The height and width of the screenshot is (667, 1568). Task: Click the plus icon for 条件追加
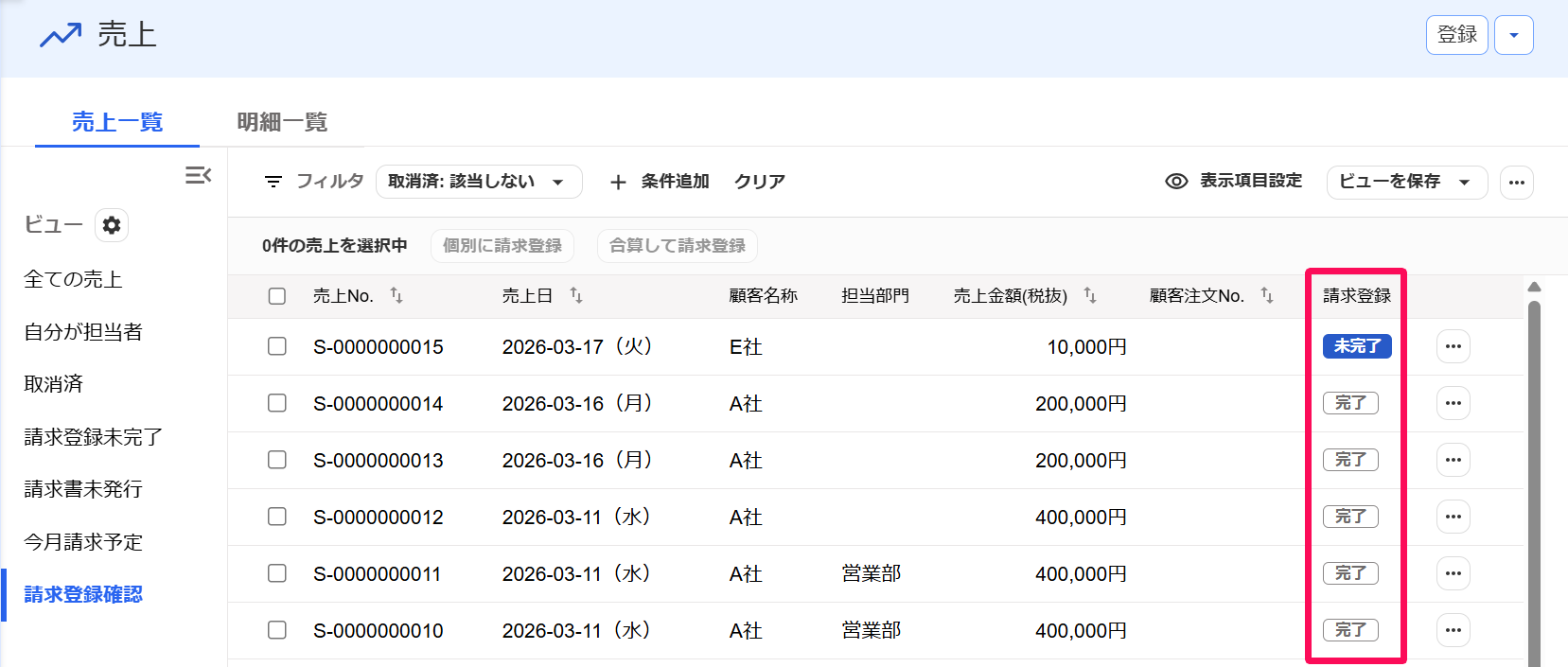point(618,182)
